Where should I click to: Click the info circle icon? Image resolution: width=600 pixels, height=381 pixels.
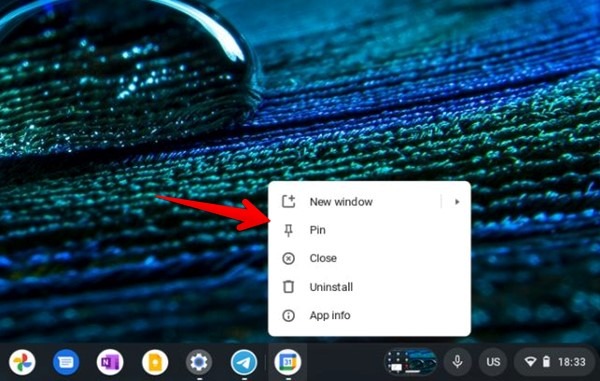[289, 315]
